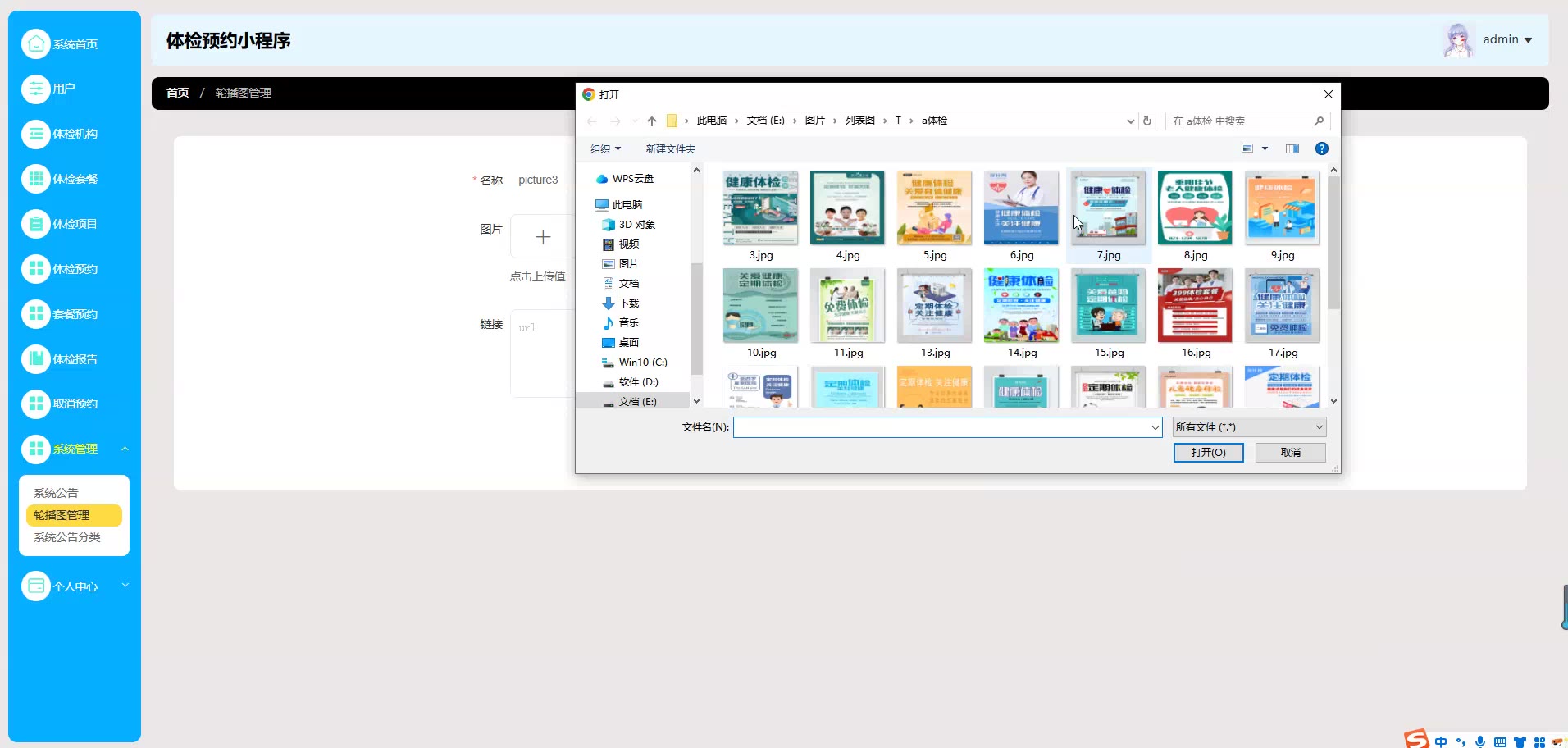
Task: Change the file view layout icon
Action: click(1247, 148)
